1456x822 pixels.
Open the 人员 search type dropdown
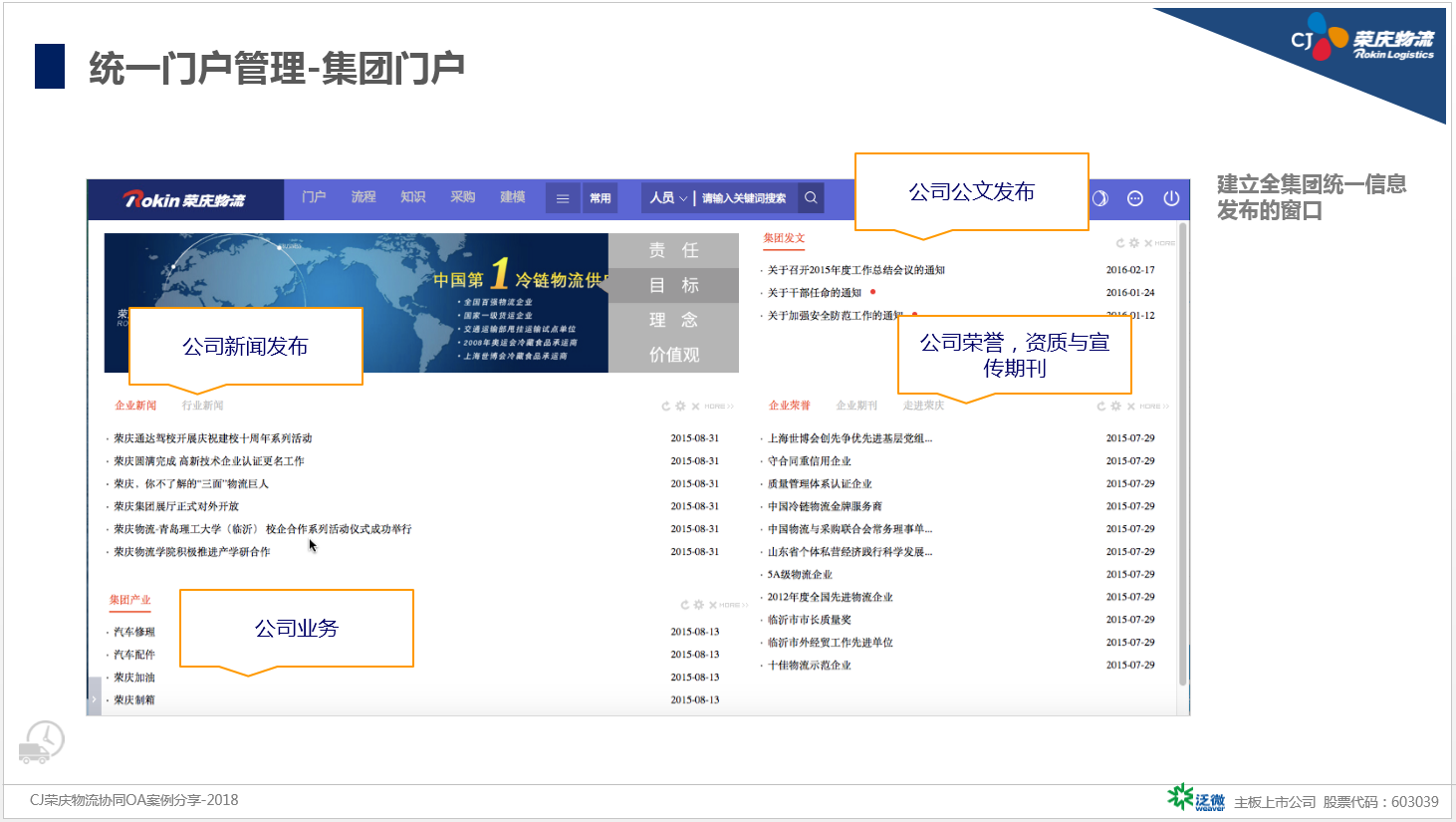[x=668, y=198]
